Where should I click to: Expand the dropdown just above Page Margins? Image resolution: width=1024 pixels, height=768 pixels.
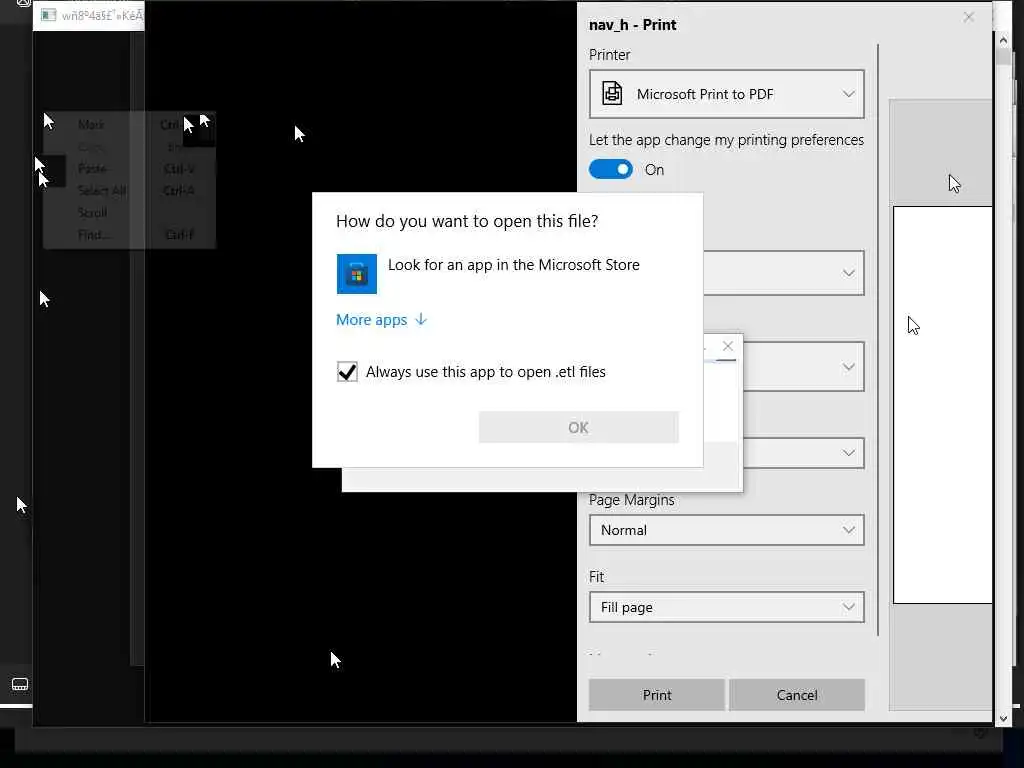(x=803, y=453)
